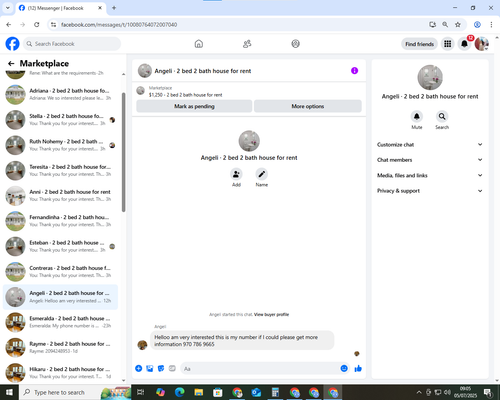Open the Chrome zoom magnifier icon
The image size is (500, 400).
pos(445,24)
